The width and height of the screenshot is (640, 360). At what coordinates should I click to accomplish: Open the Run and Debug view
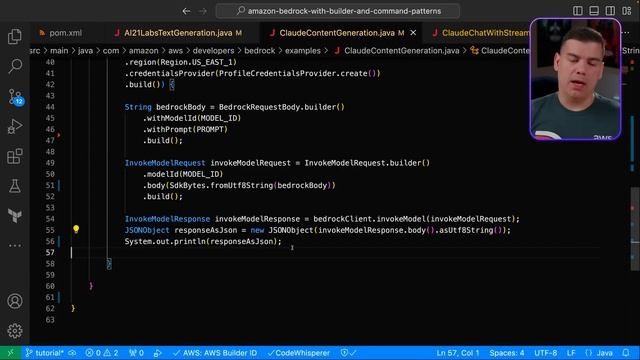click(15, 126)
